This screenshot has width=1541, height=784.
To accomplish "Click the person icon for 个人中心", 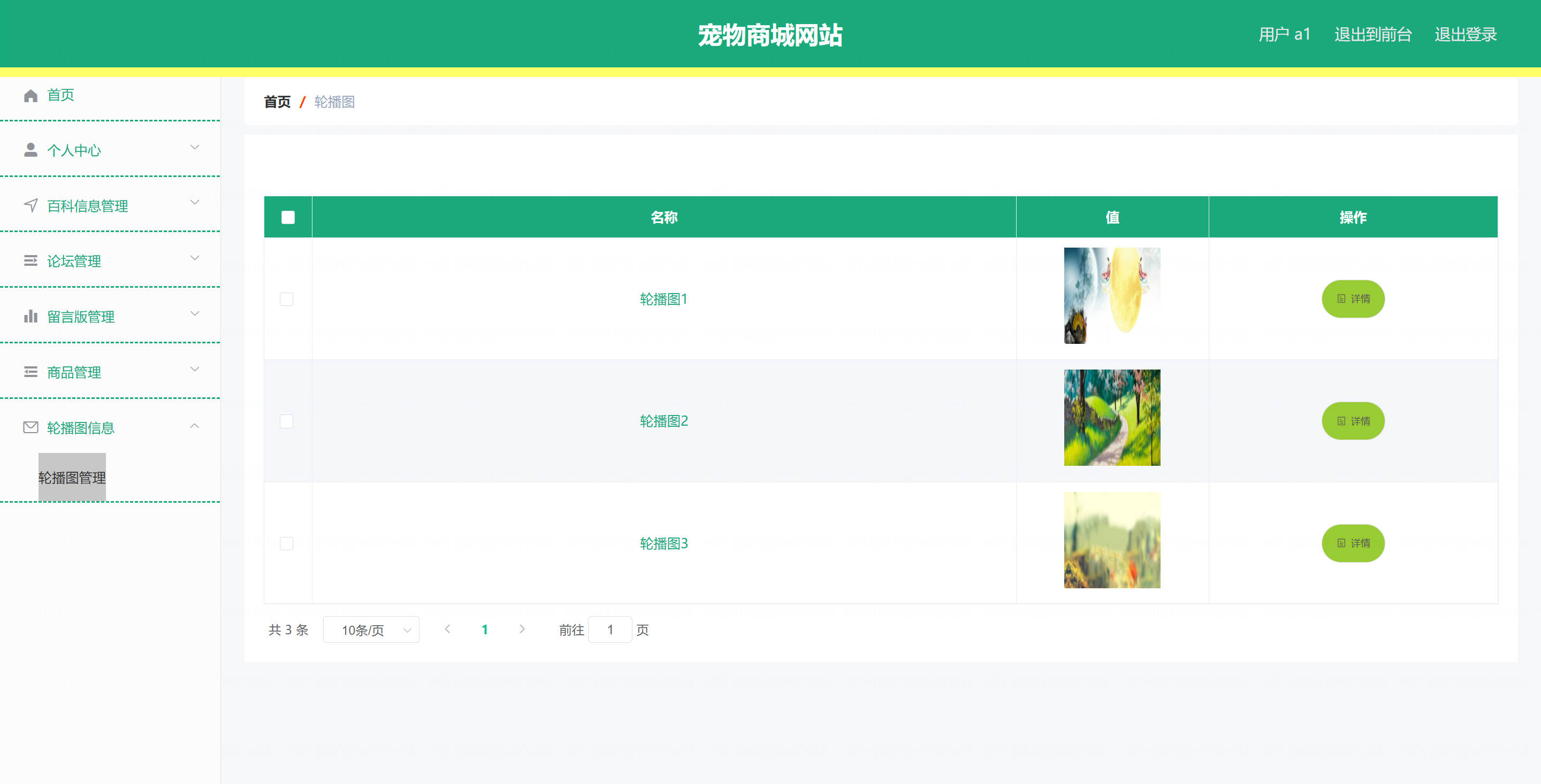I will tap(30, 150).
